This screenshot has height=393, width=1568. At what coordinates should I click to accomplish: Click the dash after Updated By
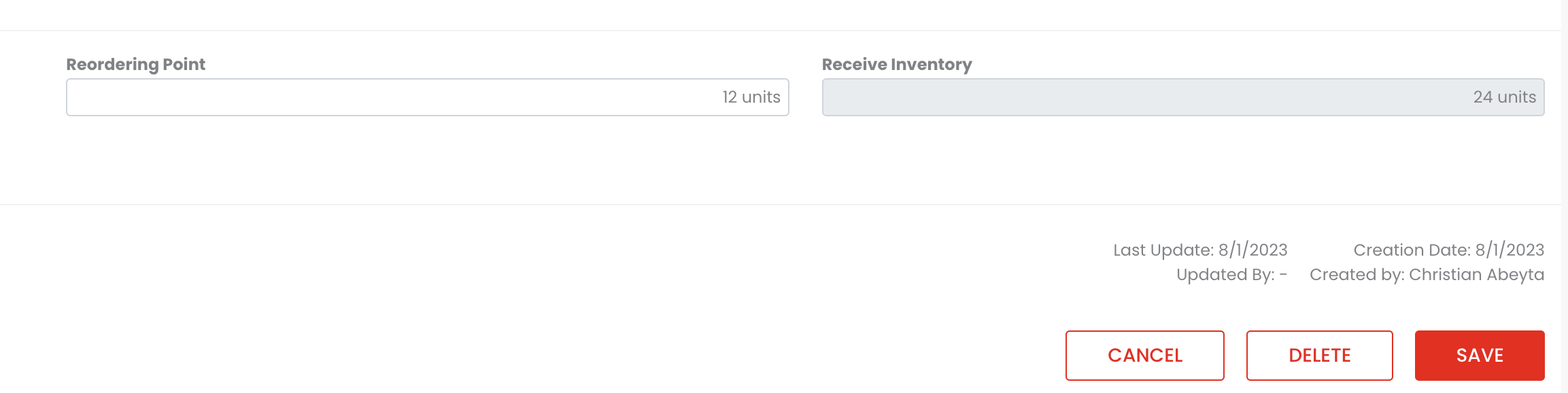1283,275
